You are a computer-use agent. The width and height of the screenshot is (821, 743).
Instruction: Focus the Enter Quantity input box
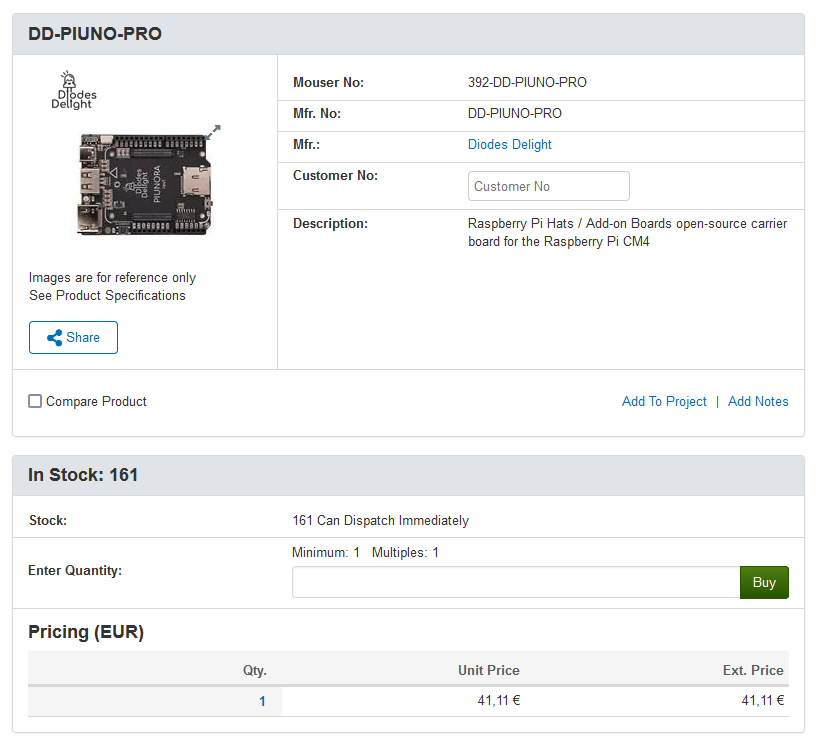pos(516,582)
